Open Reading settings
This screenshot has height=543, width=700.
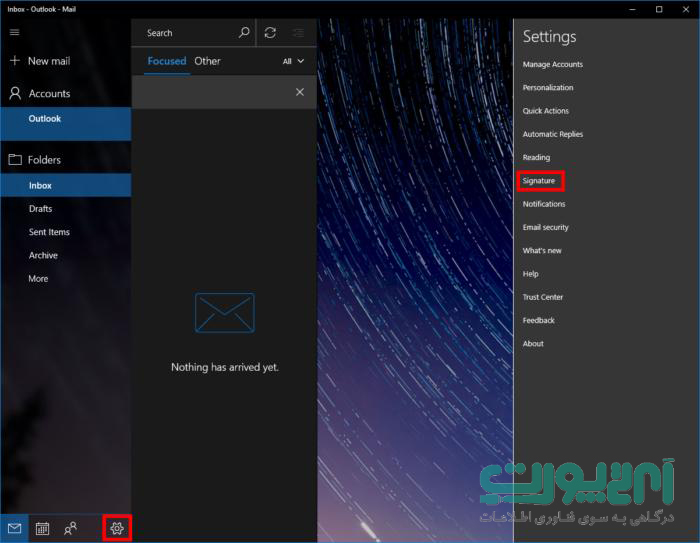click(536, 157)
